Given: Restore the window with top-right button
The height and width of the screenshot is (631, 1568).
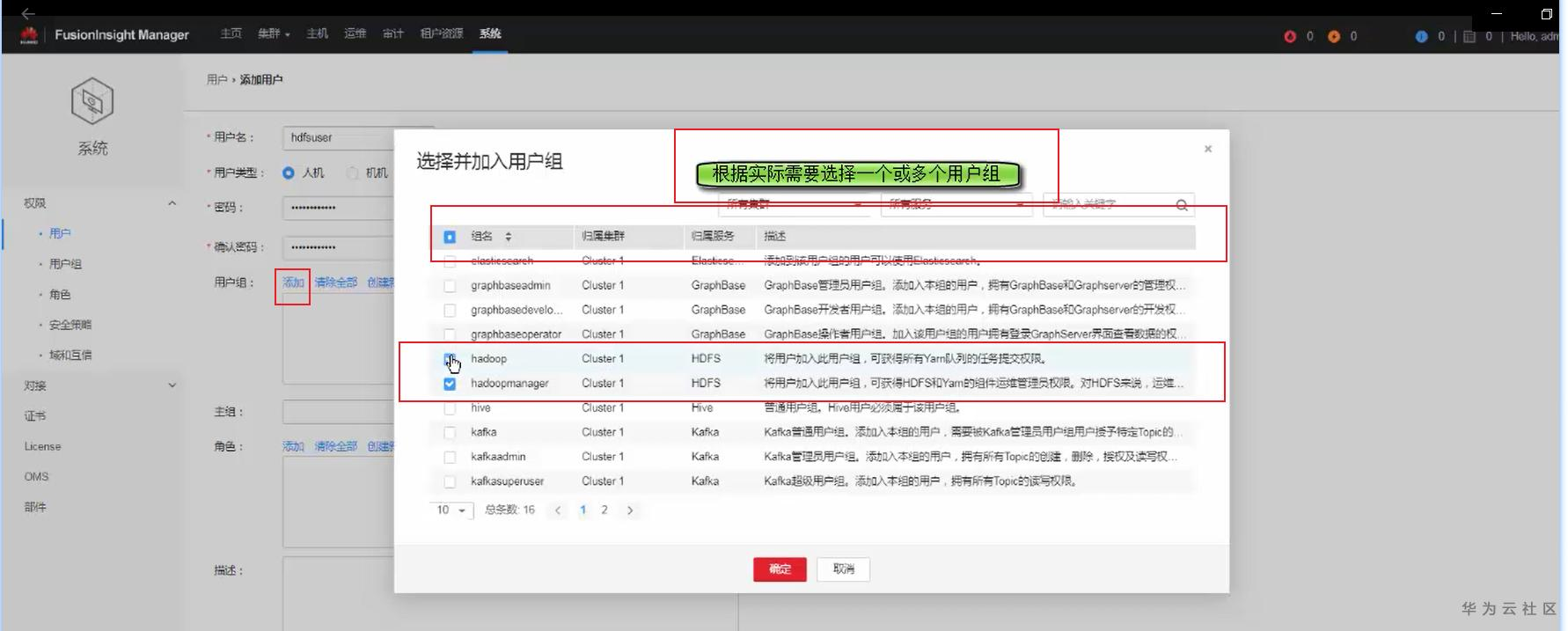Looking at the screenshot, I should pos(1547,14).
